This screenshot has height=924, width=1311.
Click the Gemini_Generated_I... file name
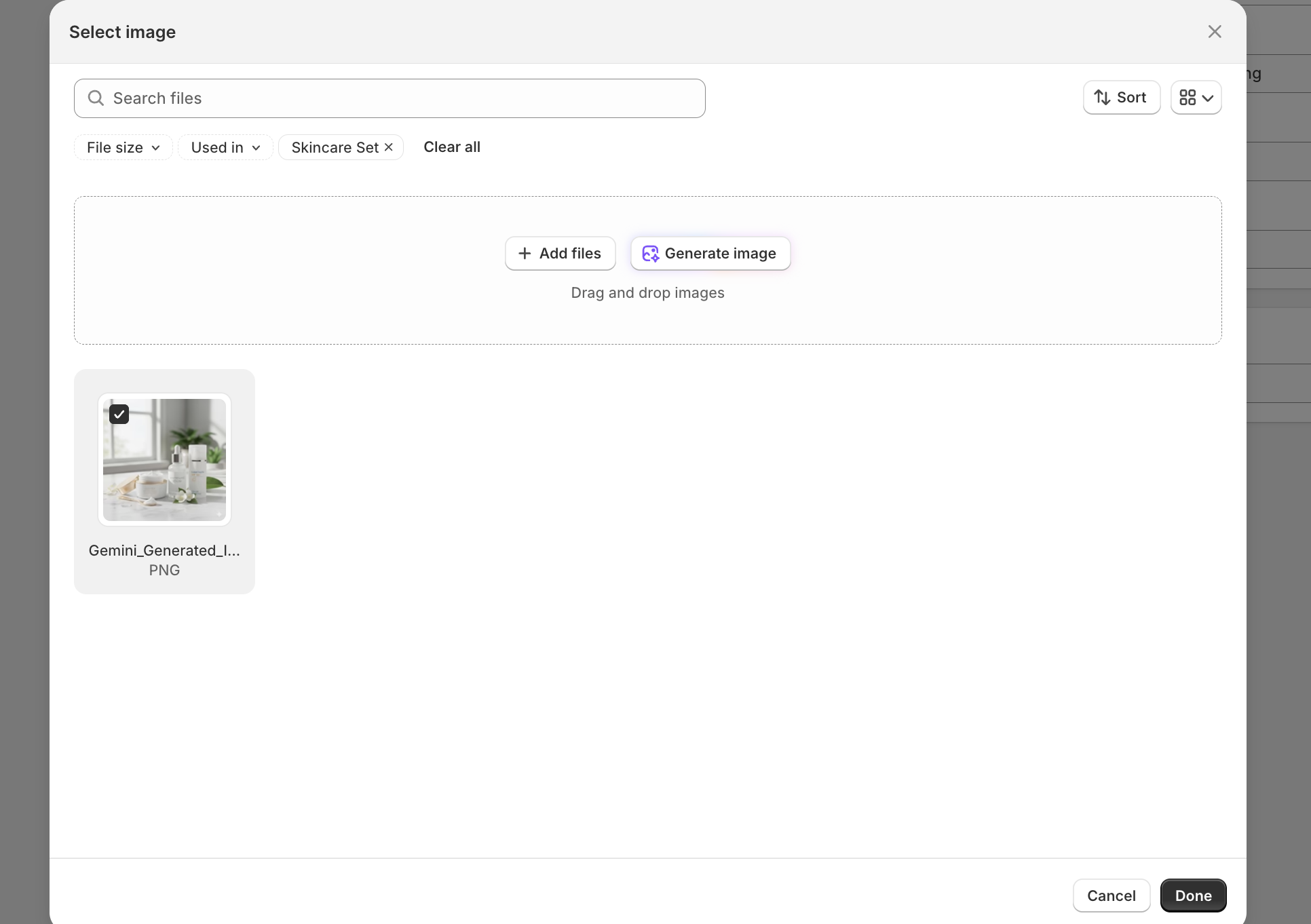pos(164,550)
